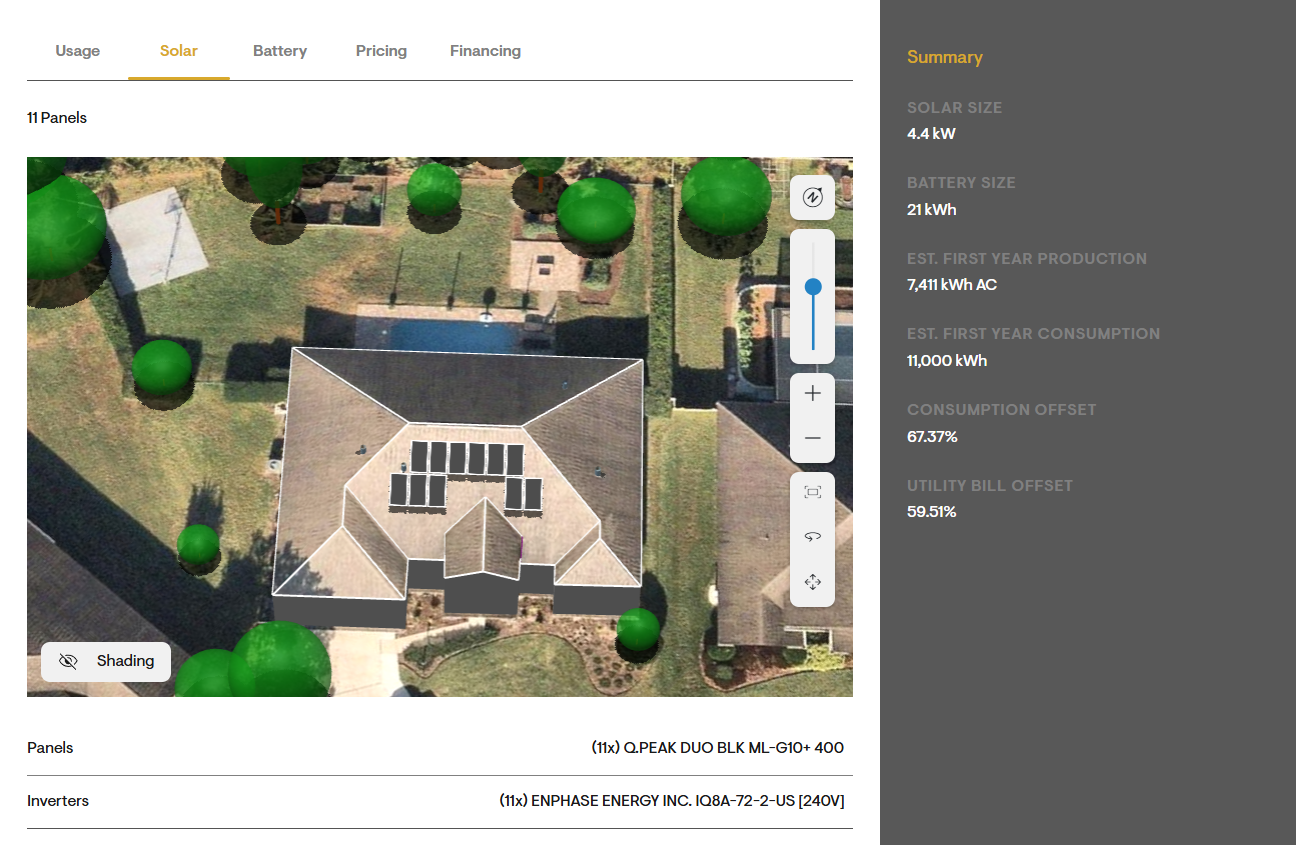Zoom in with the plus icon
Viewport: 1296px width, 845px height.
(x=812, y=394)
